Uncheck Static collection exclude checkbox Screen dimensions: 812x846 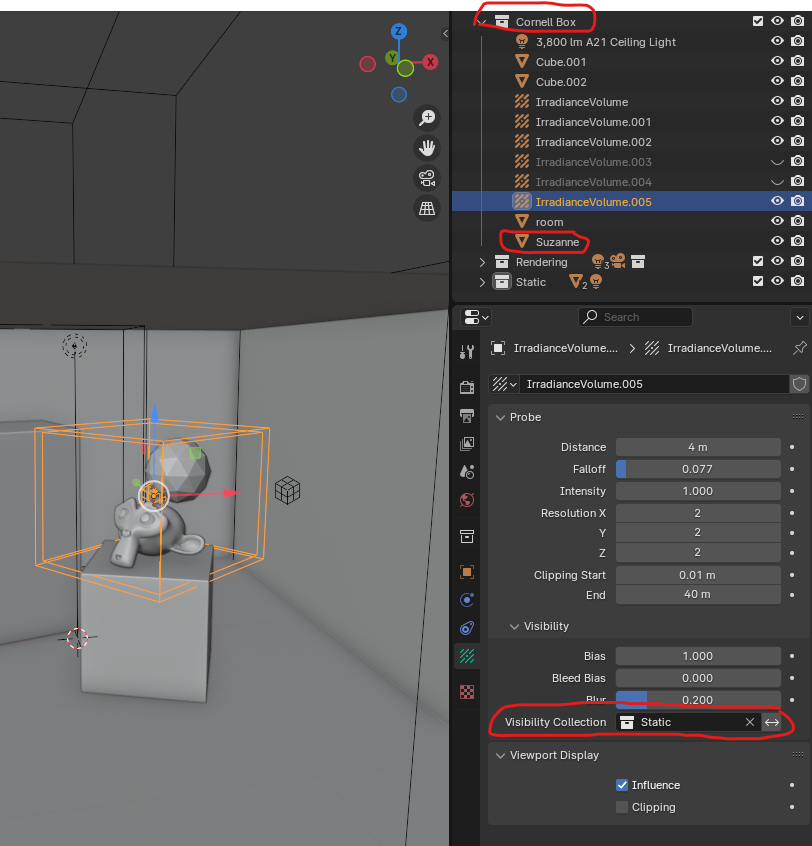(x=758, y=281)
